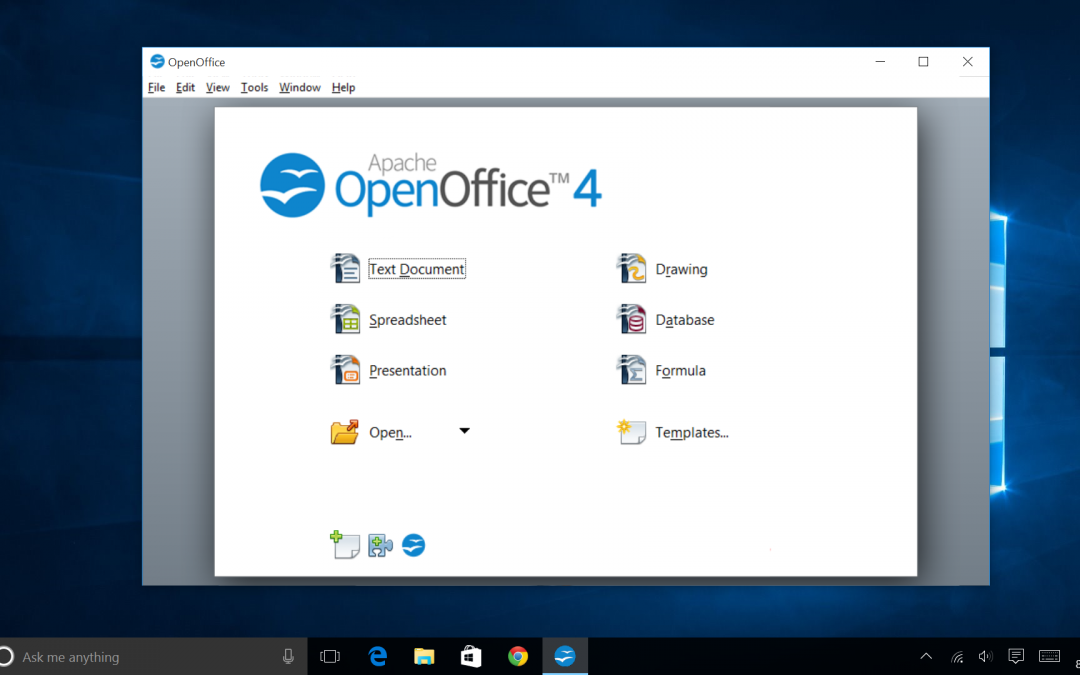Screen dimensions: 1080x675
Task: Open the File menu
Action: tap(156, 87)
